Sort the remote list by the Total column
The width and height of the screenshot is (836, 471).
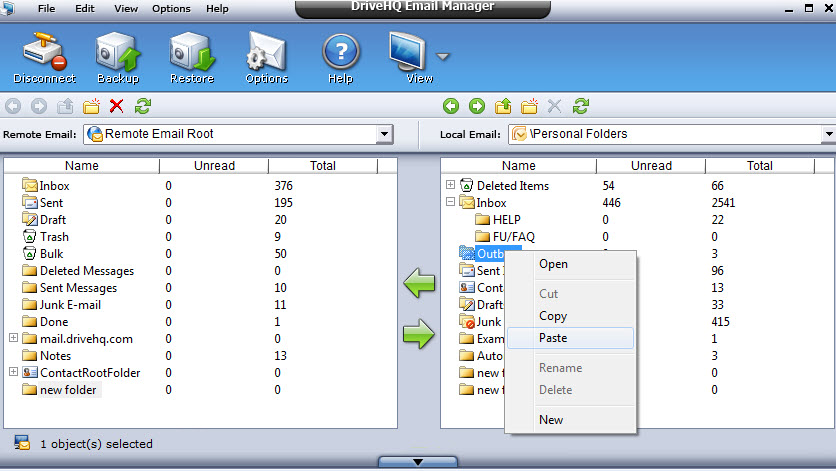(323, 166)
